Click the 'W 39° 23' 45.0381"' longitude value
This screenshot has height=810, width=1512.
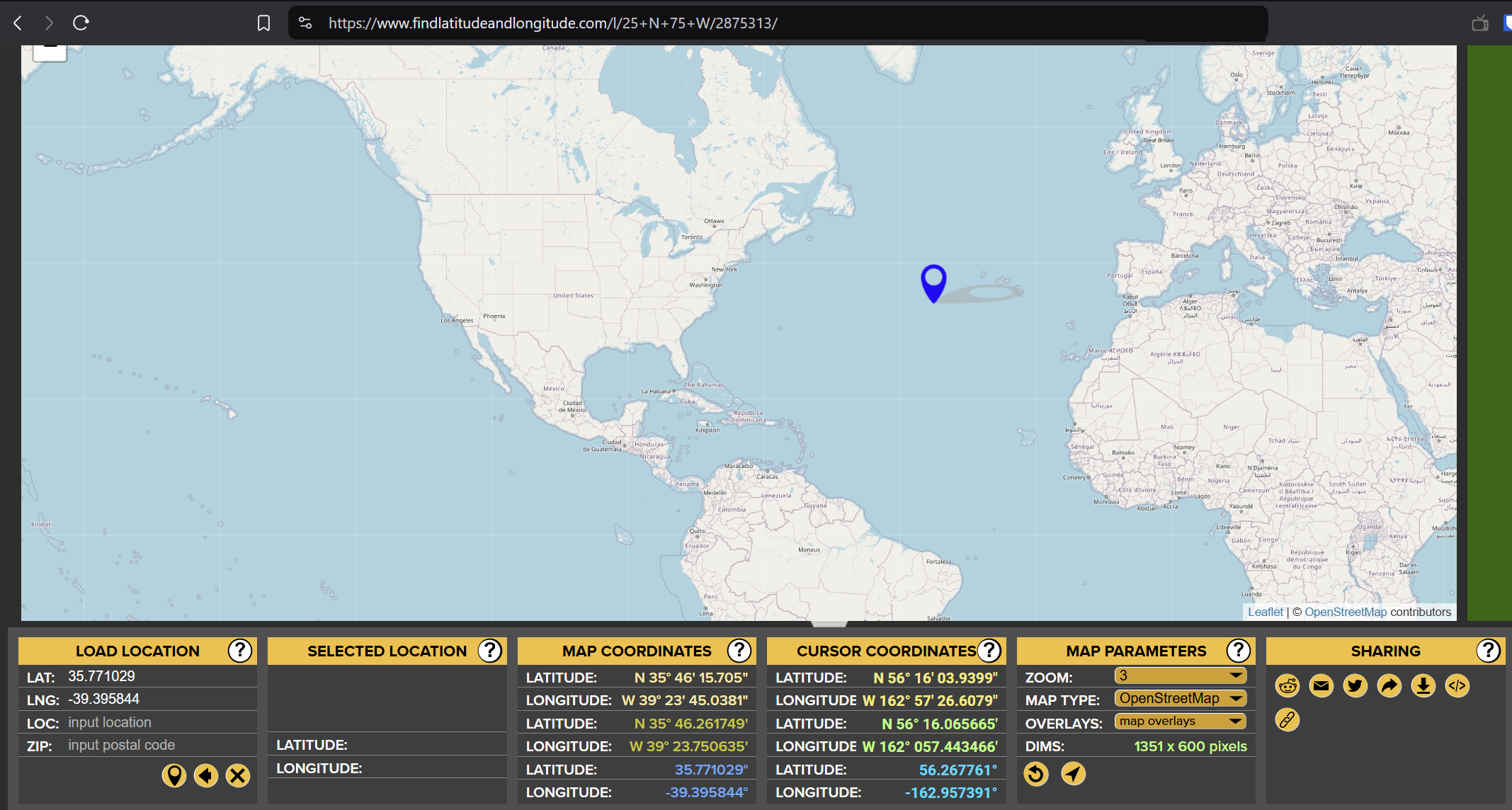[x=685, y=700]
